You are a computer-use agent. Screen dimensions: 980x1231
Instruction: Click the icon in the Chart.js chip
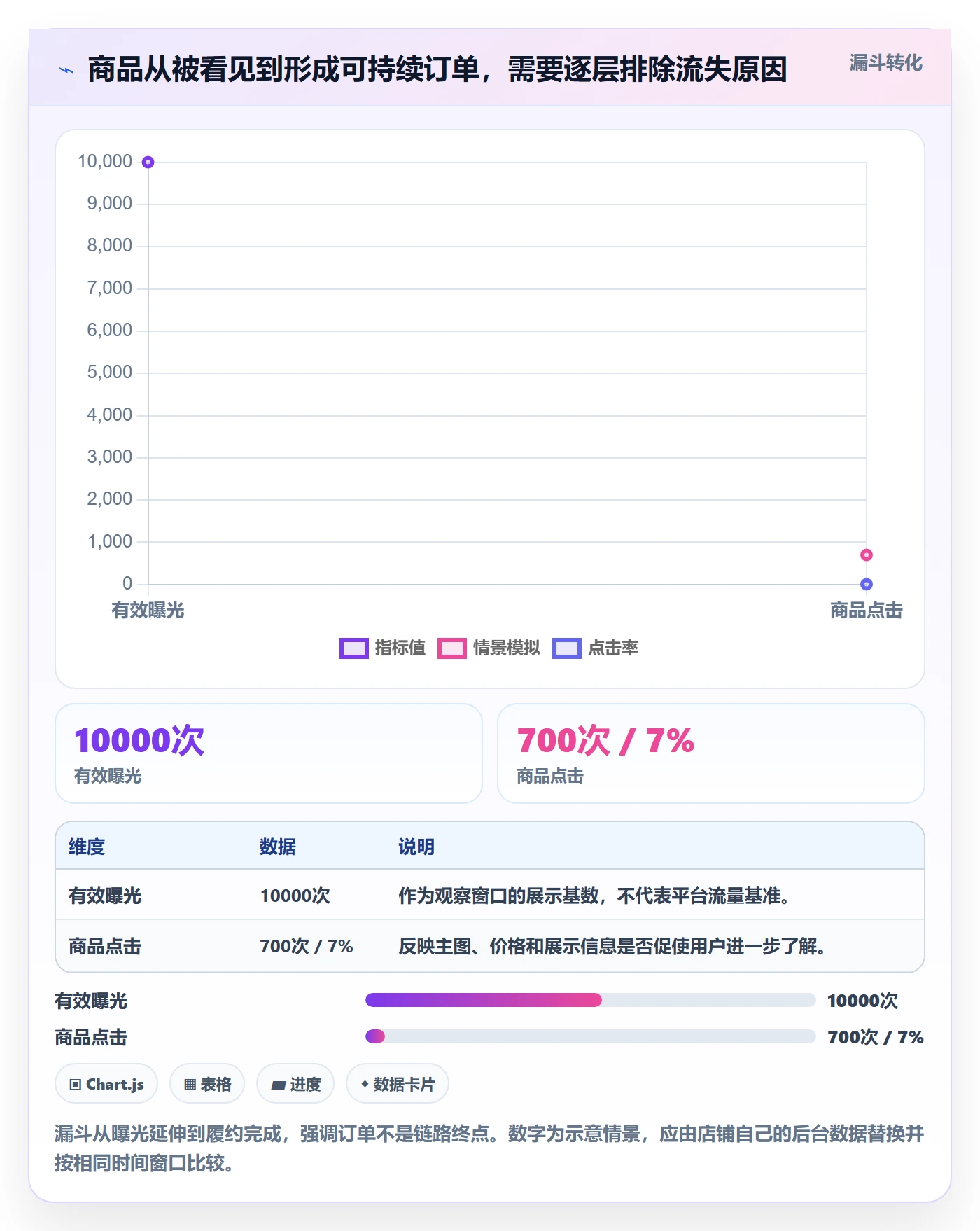[x=75, y=1085]
